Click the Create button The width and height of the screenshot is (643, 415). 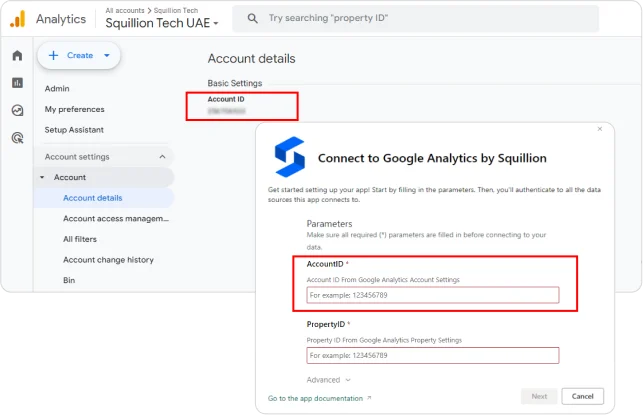pos(79,55)
